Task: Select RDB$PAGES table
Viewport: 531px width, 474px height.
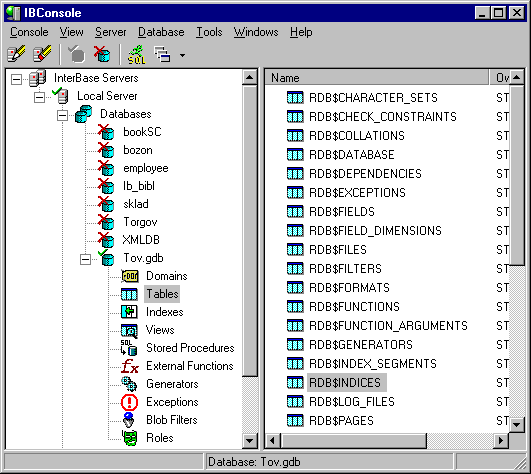Action: pyautogui.click(x=341, y=421)
